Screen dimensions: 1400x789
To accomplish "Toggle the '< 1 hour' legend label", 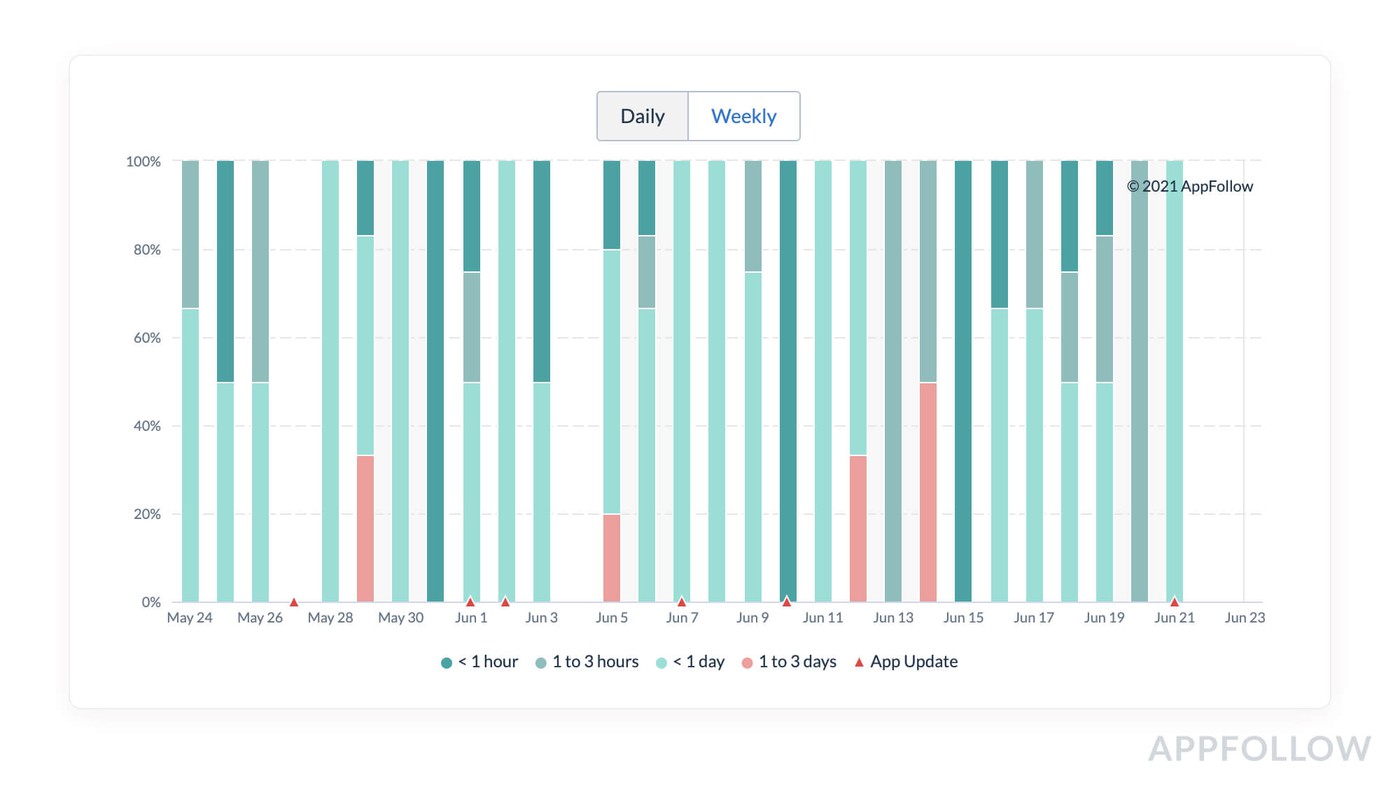I will click(x=488, y=662).
